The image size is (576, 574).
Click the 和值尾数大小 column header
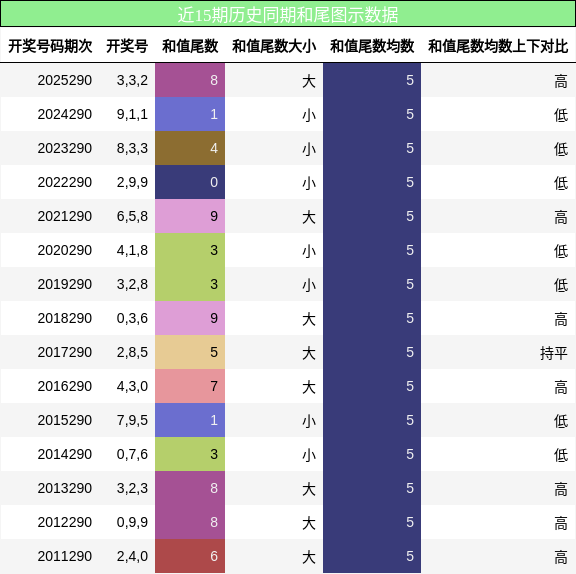click(x=274, y=46)
